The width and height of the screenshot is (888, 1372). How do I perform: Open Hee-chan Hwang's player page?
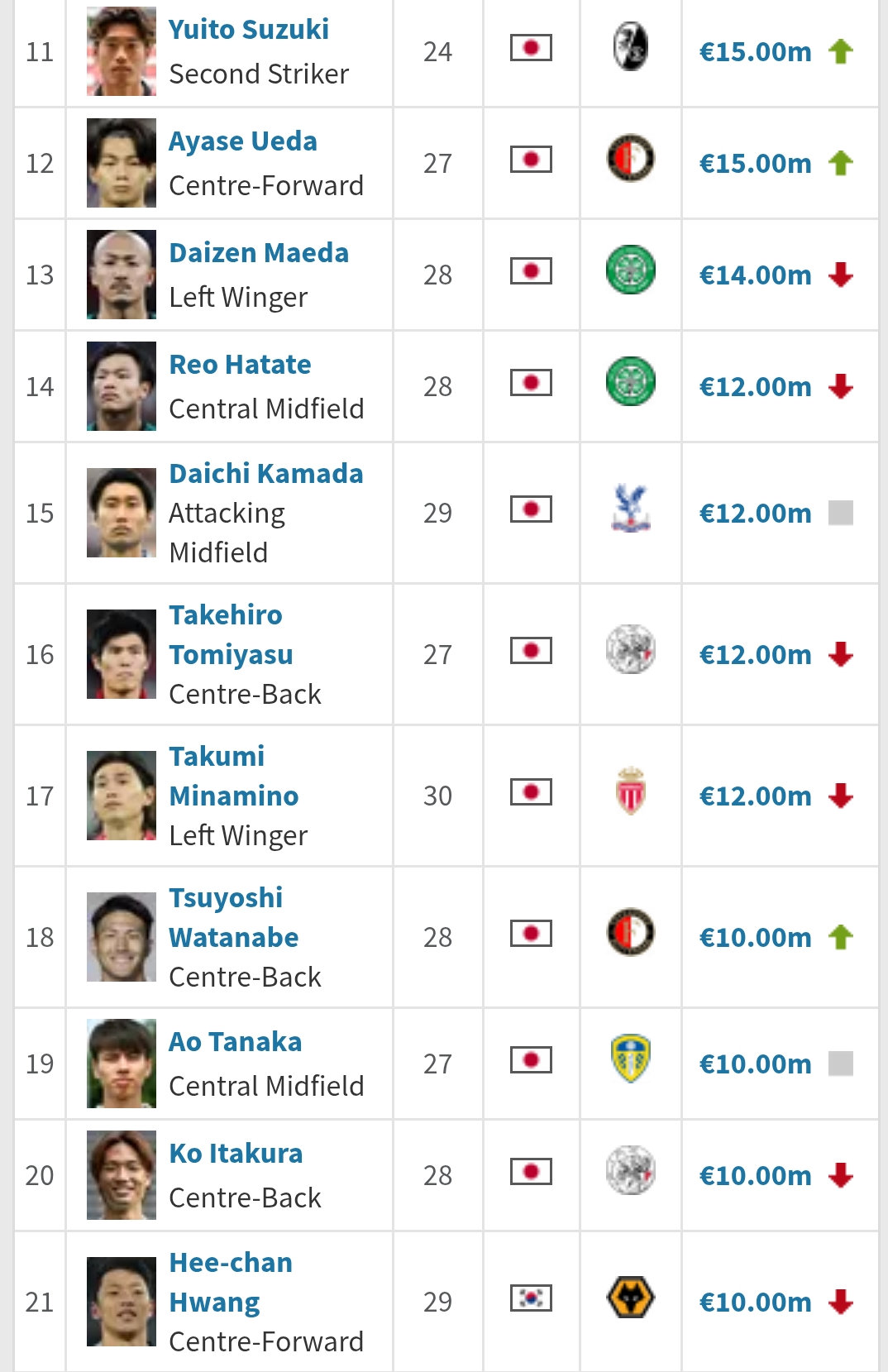point(230,1282)
